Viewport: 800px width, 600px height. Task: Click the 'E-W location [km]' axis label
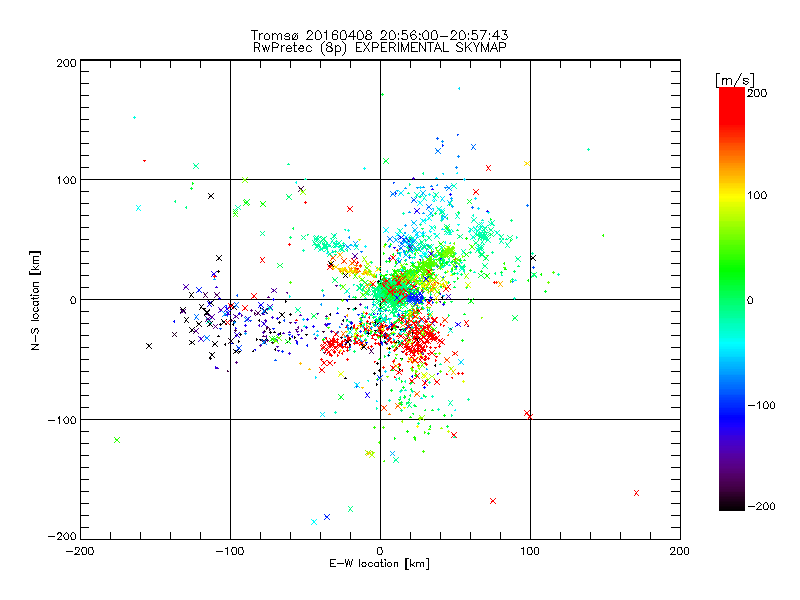(379, 564)
